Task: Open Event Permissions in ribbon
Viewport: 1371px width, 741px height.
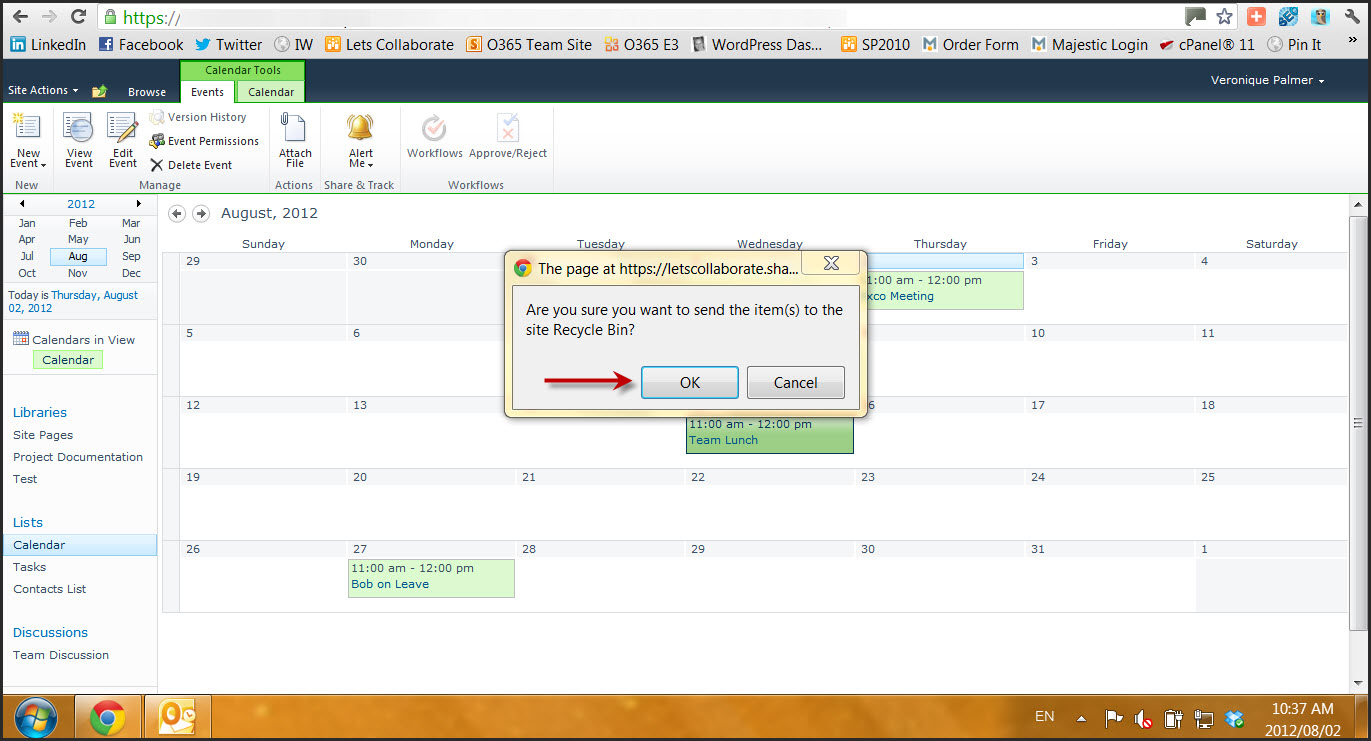Action: click(x=204, y=141)
